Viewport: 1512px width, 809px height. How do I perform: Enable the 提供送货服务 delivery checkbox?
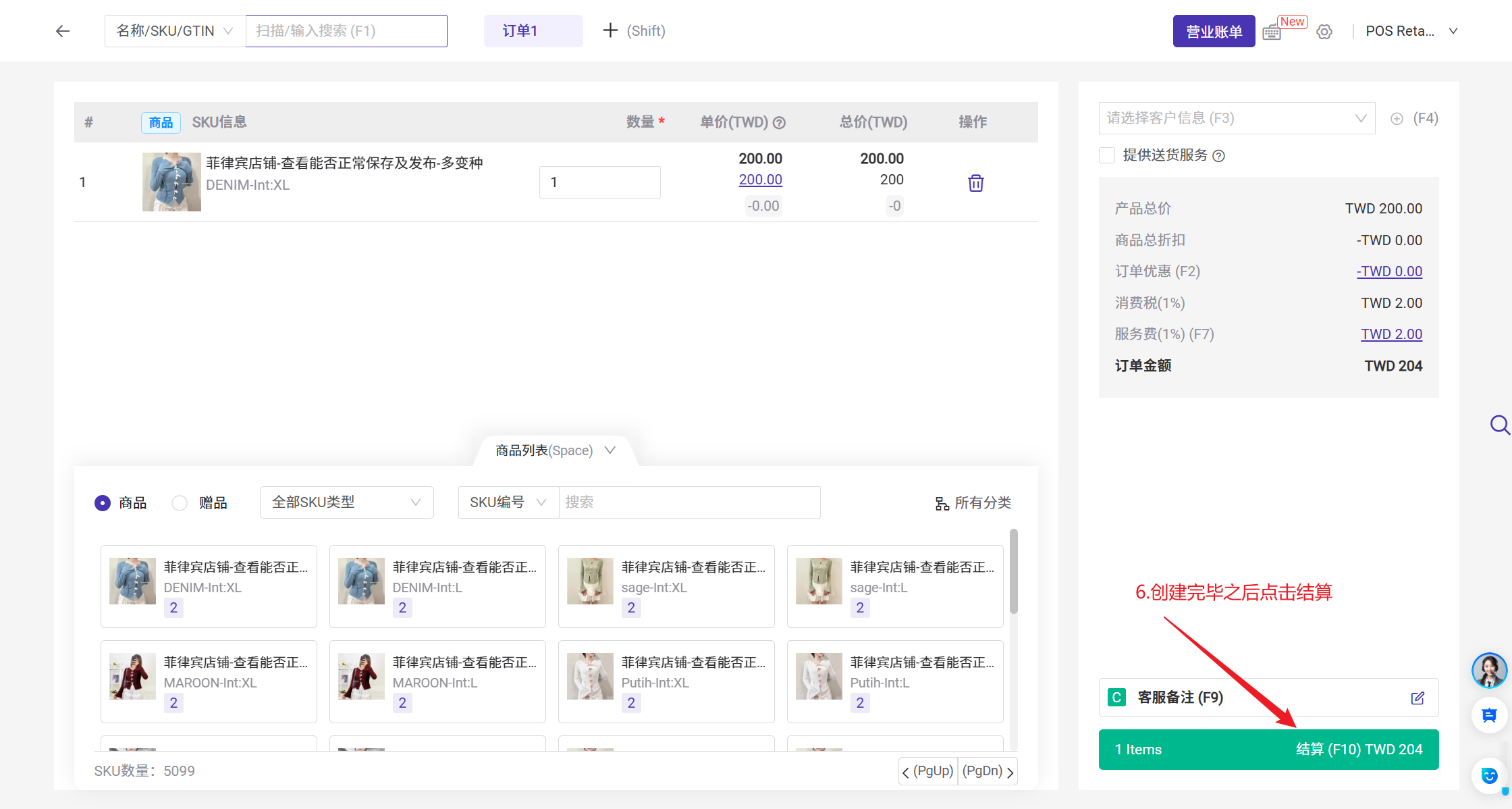(x=1107, y=155)
